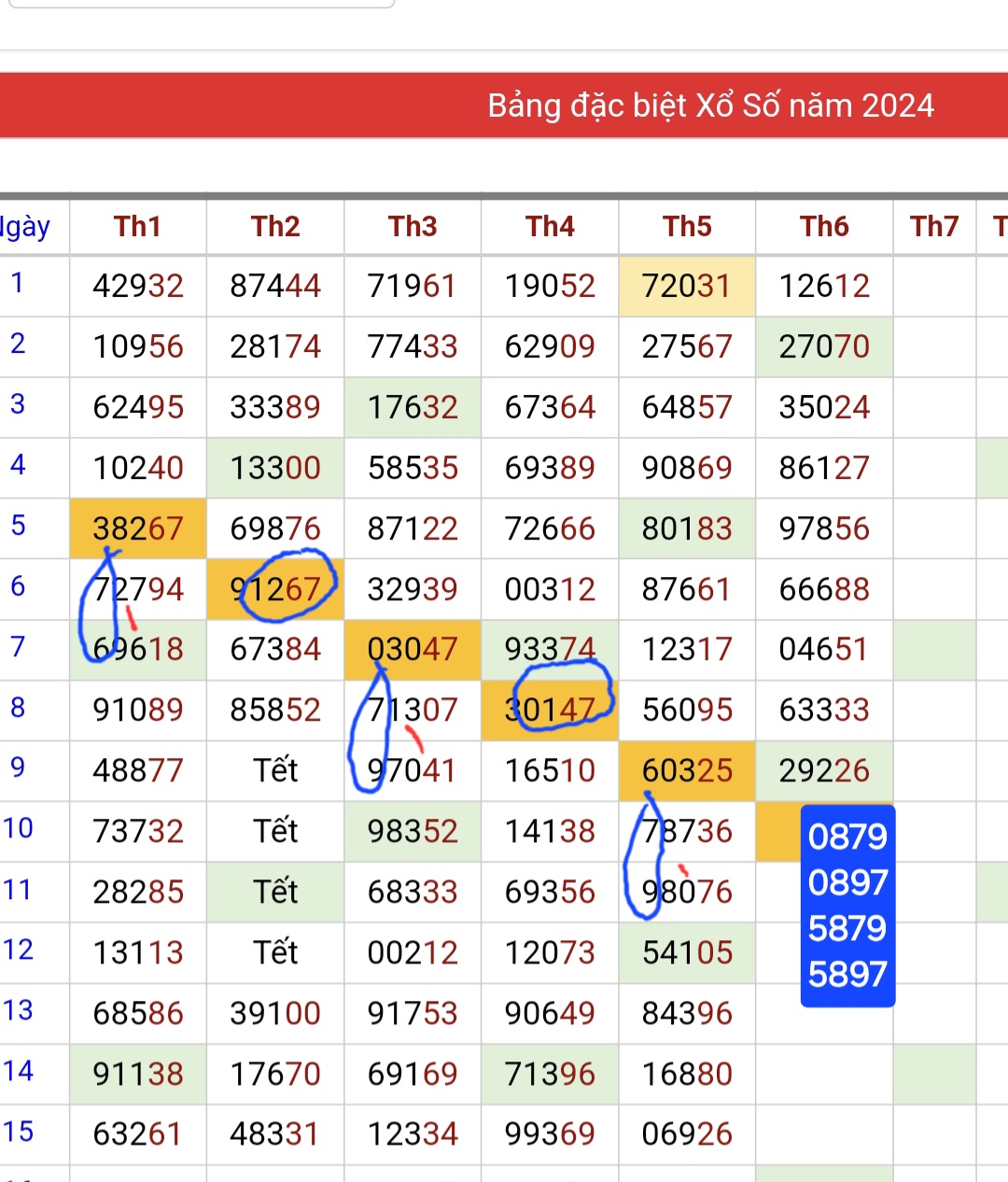
Task: Tap the yellow highlighted 72031 cell
Action: click(687, 286)
